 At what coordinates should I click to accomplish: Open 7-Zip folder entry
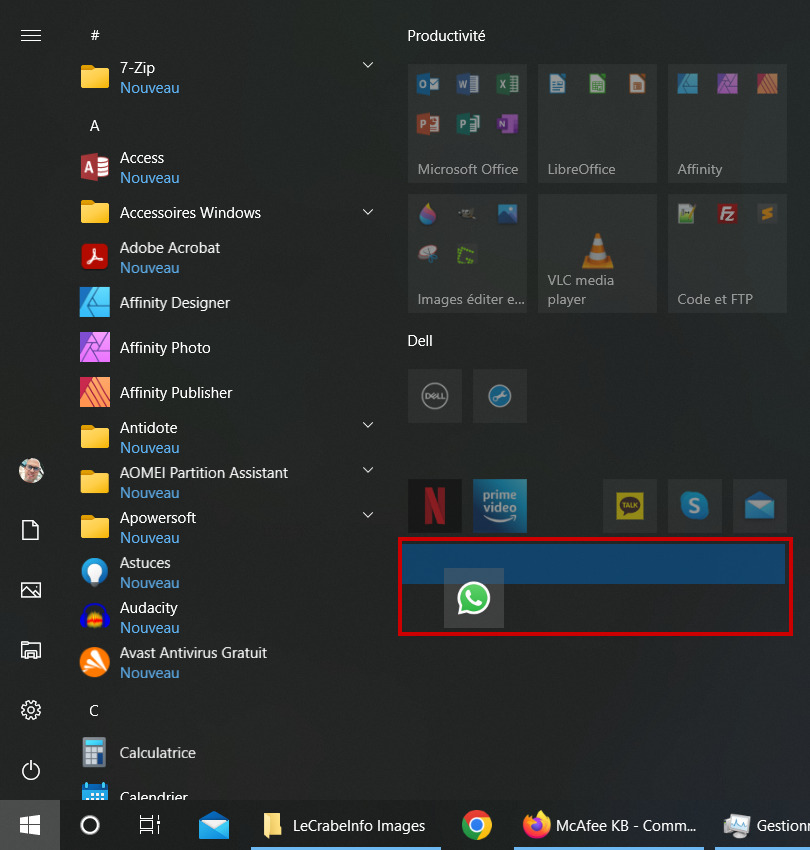(228, 78)
